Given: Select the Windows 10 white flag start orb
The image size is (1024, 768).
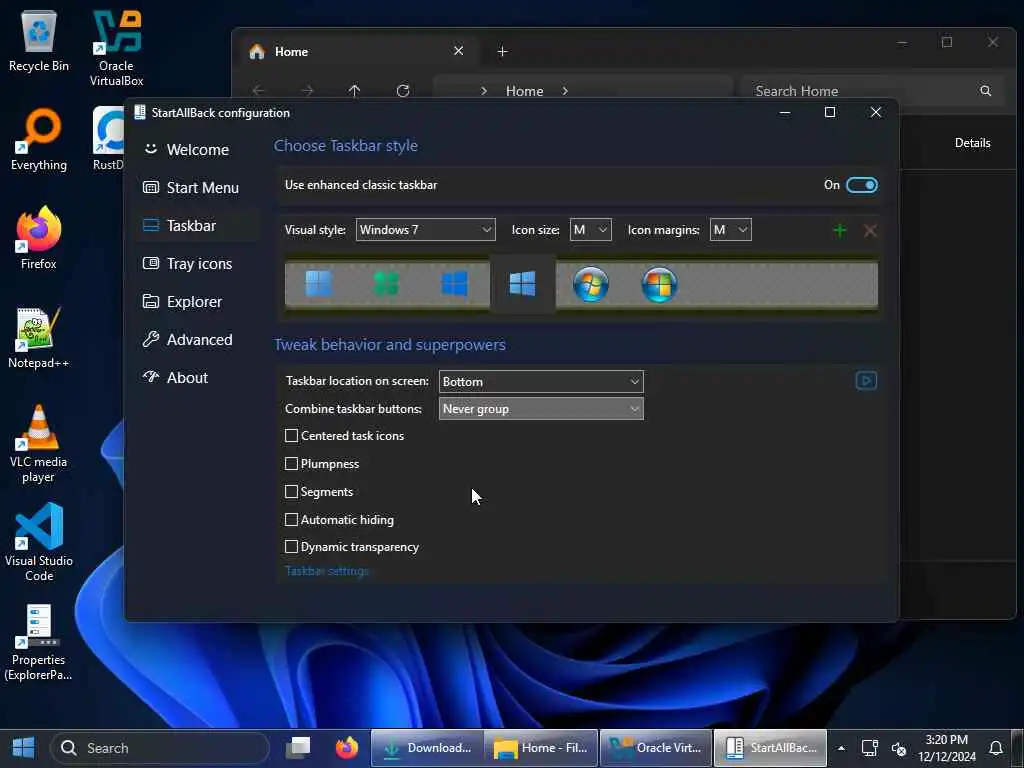Looking at the screenshot, I should (x=522, y=284).
